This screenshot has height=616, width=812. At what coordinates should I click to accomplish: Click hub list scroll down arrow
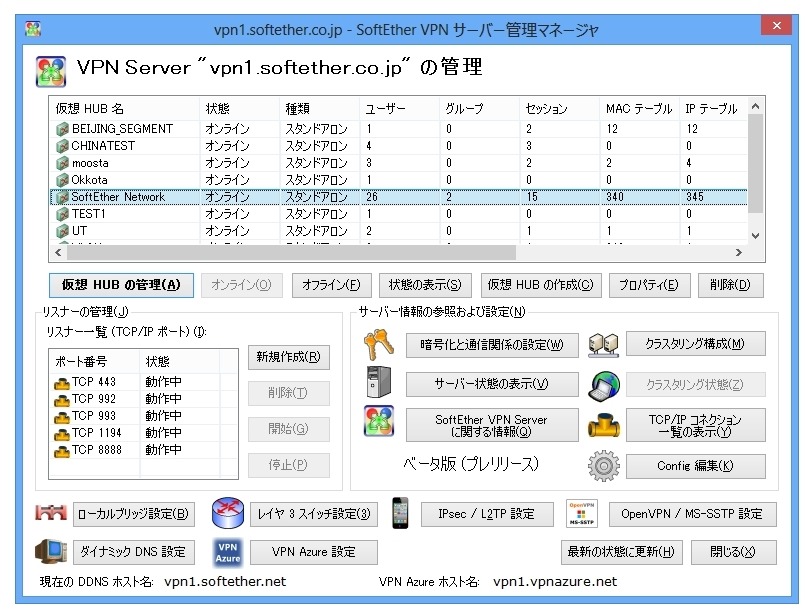[756, 236]
